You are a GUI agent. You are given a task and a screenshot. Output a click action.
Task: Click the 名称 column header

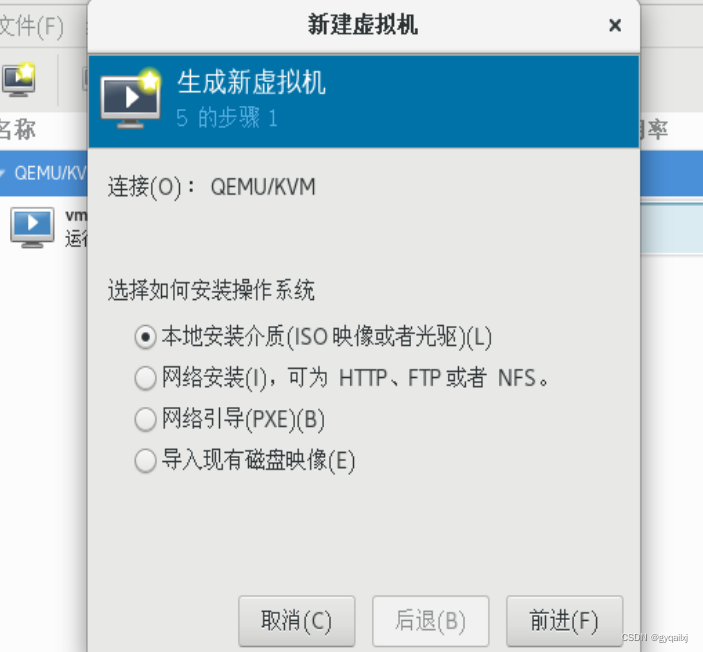point(18,130)
